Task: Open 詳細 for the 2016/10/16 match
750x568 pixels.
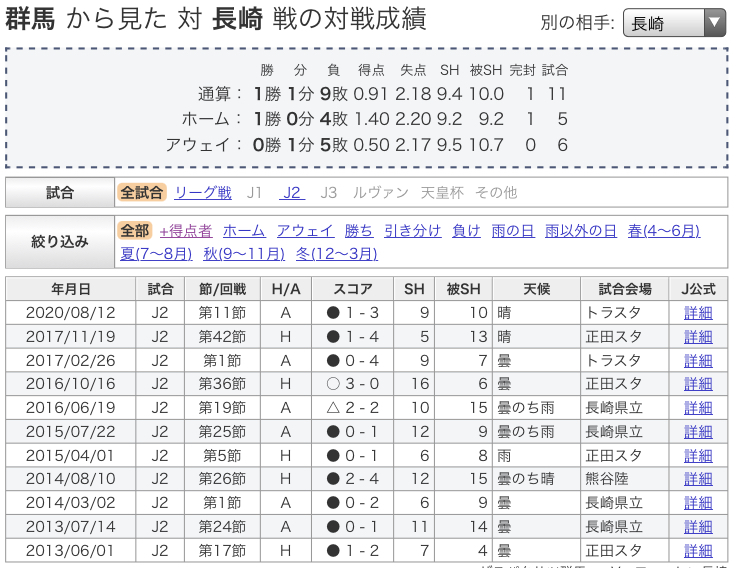Action: tap(698, 384)
